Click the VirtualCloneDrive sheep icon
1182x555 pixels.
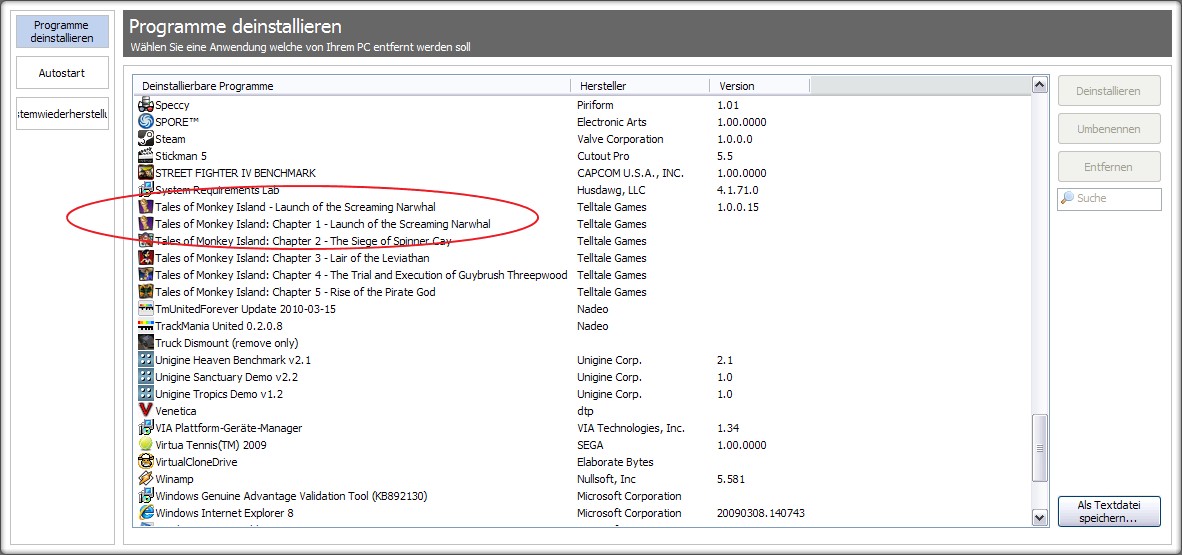point(146,461)
